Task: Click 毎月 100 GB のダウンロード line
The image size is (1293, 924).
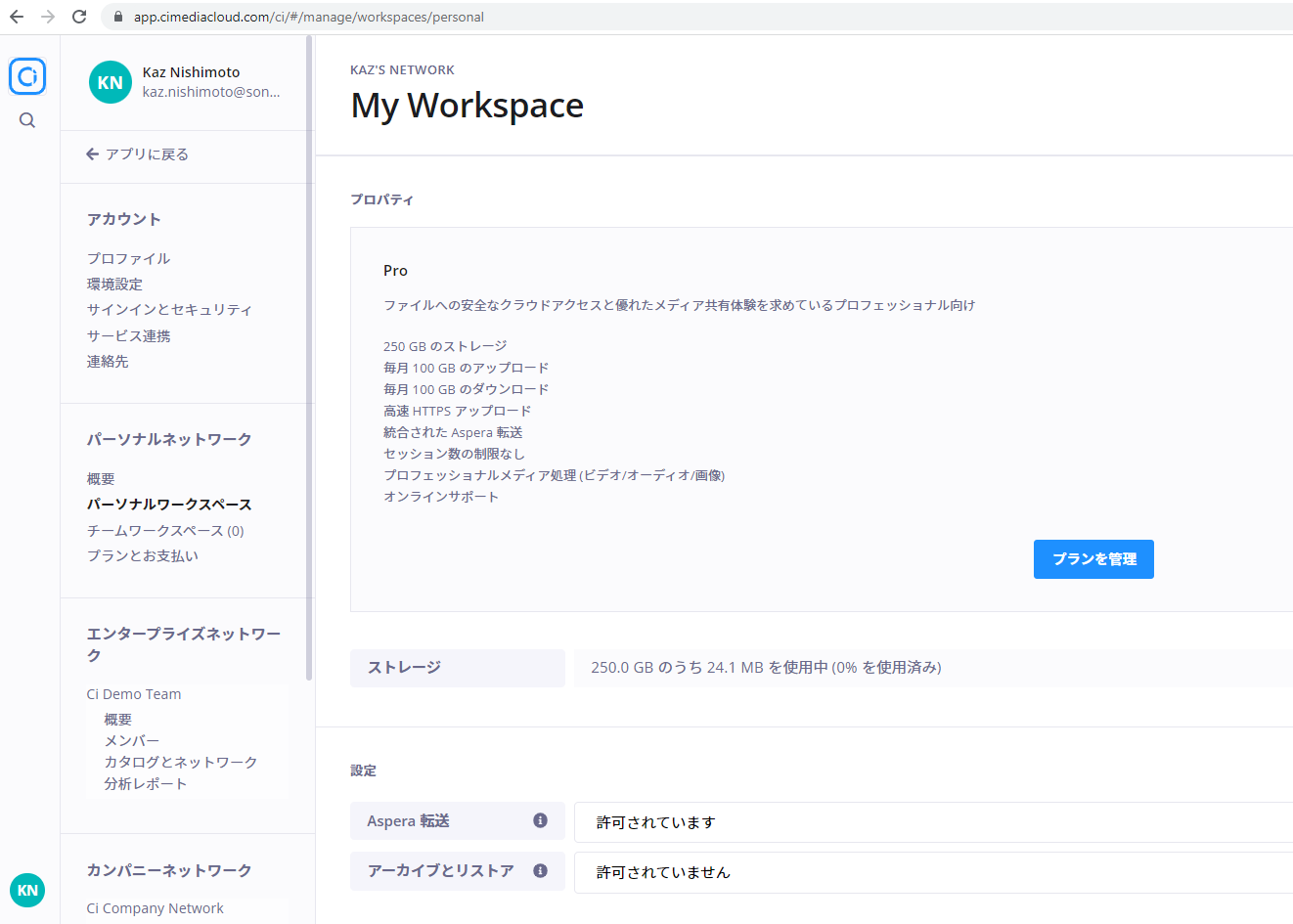Action: pos(466,389)
